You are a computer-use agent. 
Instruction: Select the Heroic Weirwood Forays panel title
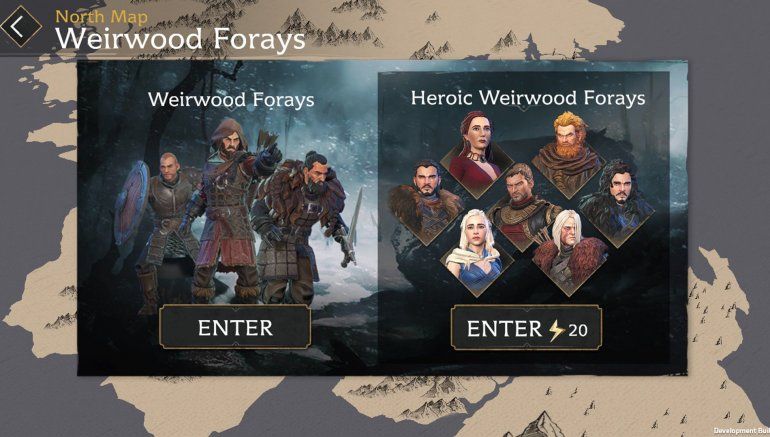528,98
